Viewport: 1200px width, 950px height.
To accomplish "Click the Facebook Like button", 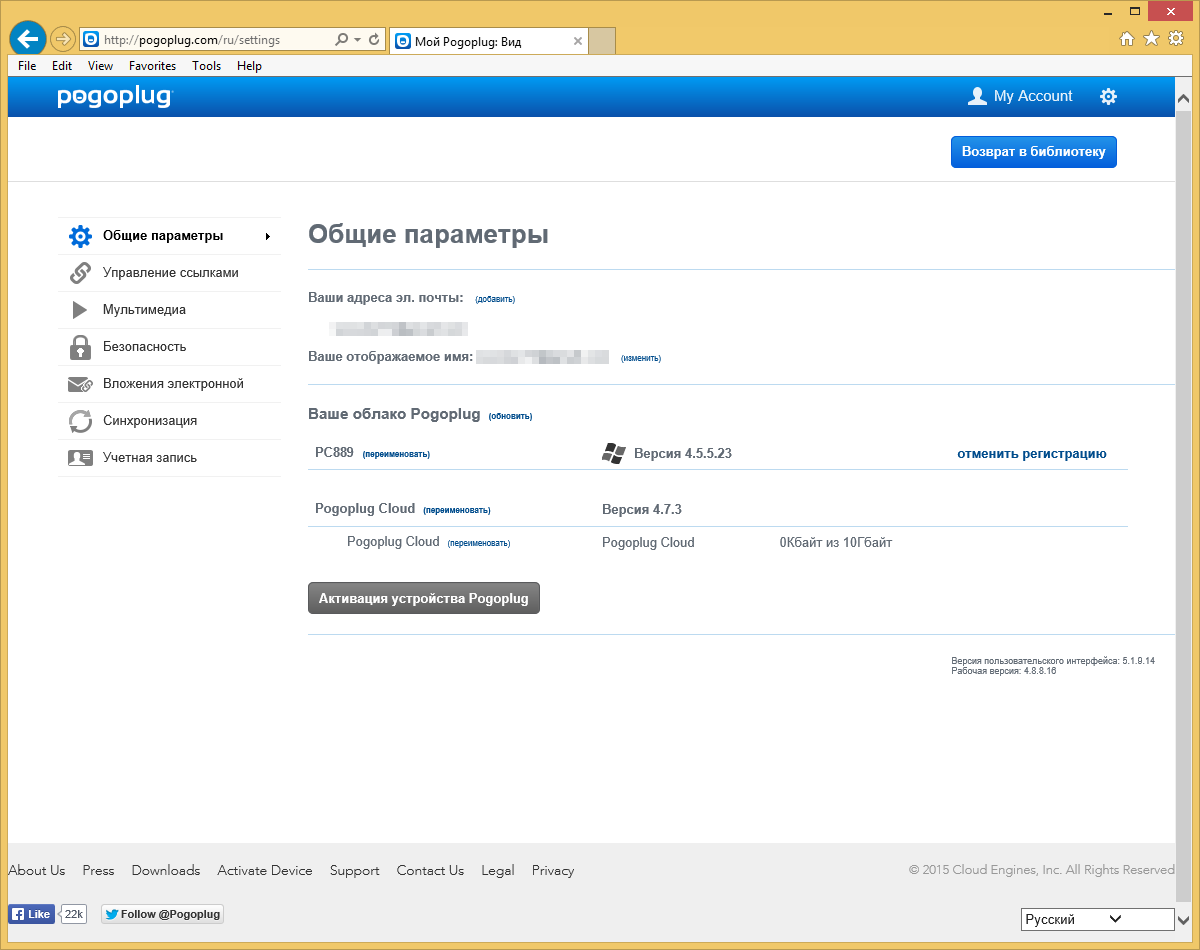I will coord(31,914).
